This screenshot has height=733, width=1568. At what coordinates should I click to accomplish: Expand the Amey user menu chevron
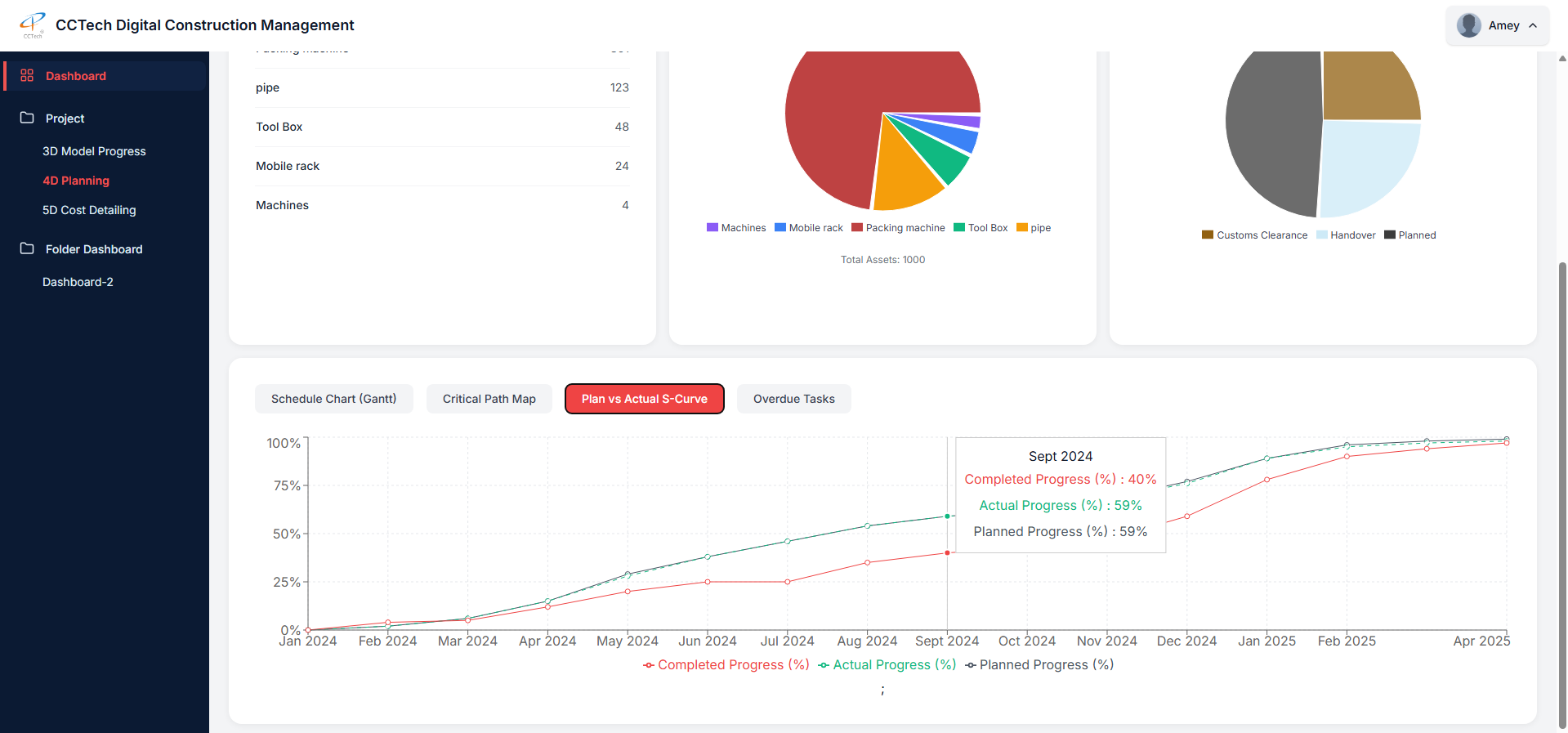1533,25
